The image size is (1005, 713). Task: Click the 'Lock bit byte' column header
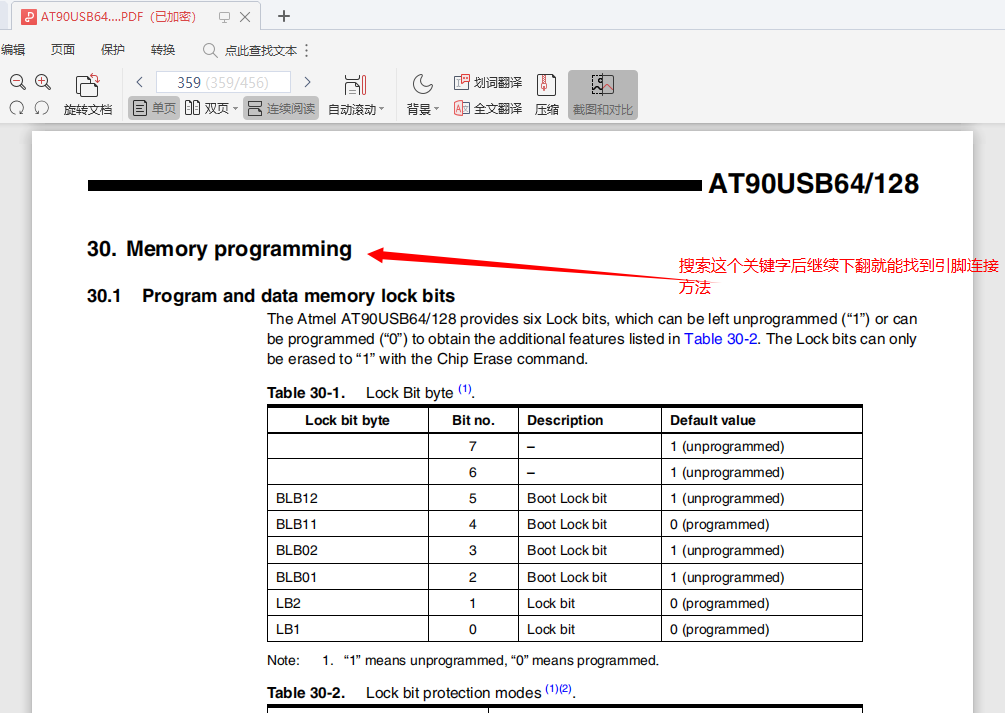tap(347, 421)
